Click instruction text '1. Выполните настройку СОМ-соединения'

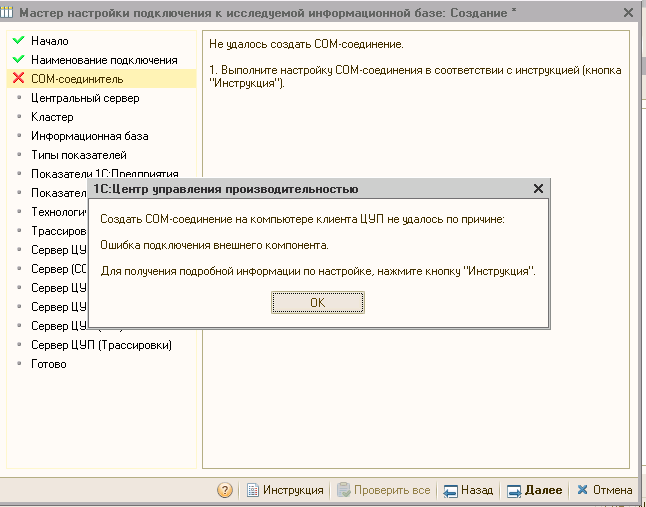coord(415,77)
